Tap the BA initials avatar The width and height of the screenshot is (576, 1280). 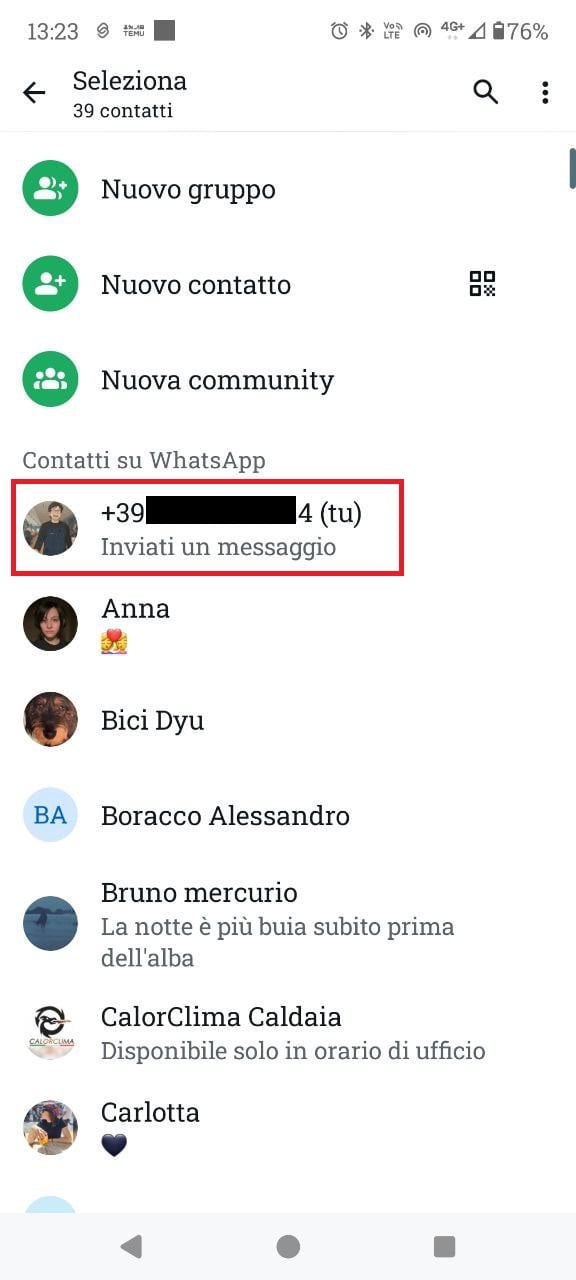(x=51, y=815)
